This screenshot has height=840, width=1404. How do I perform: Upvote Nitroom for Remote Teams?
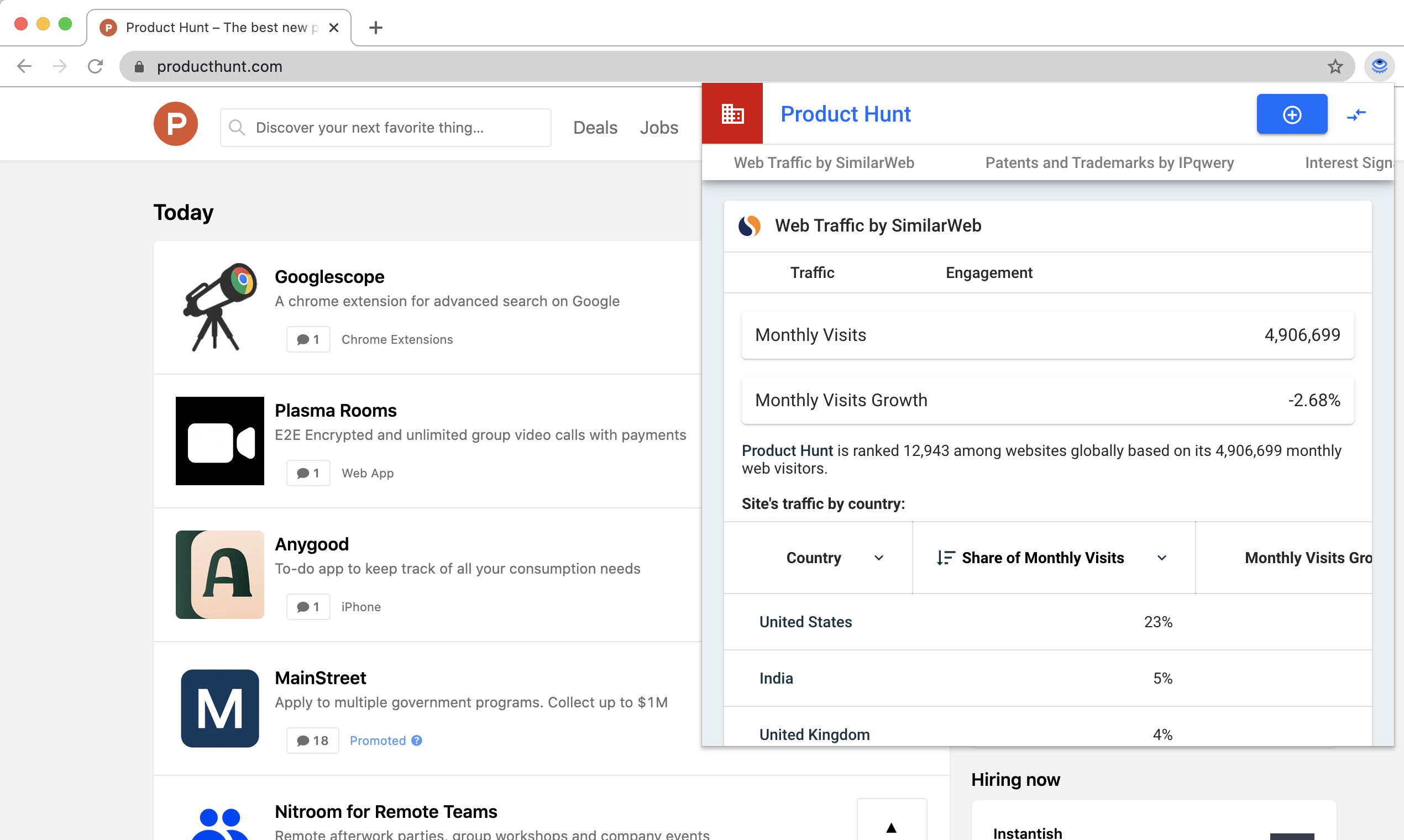click(891, 827)
